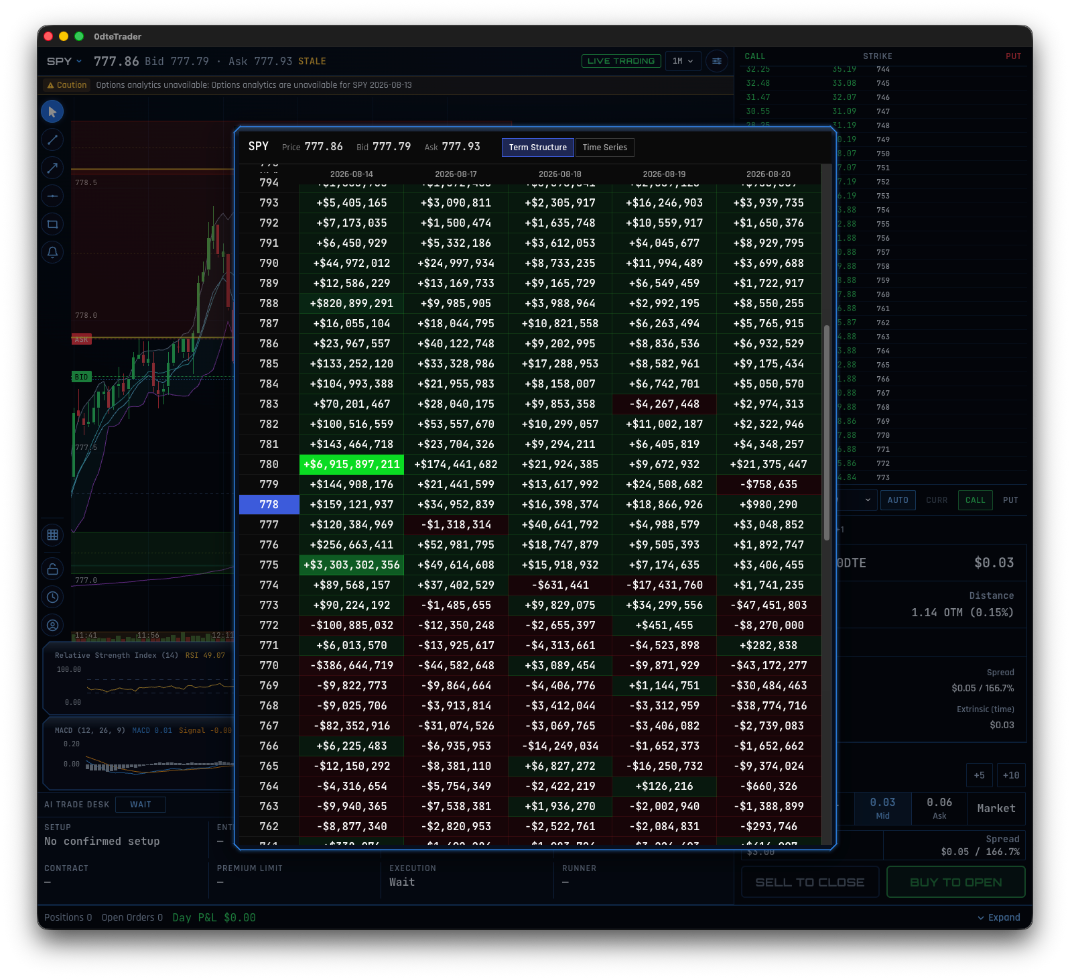Image resolution: width=1070 pixels, height=979 pixels.
Task: Click the Relative Strength Index panel title
Action: (116, 656)
